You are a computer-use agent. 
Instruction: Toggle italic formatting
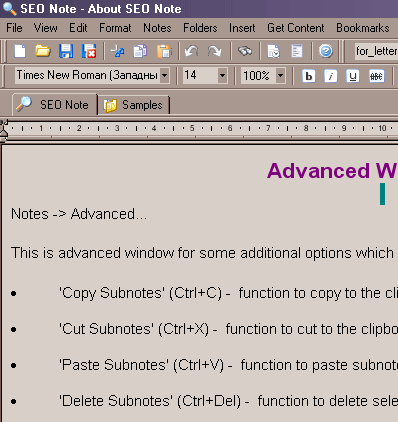point(331,76)
